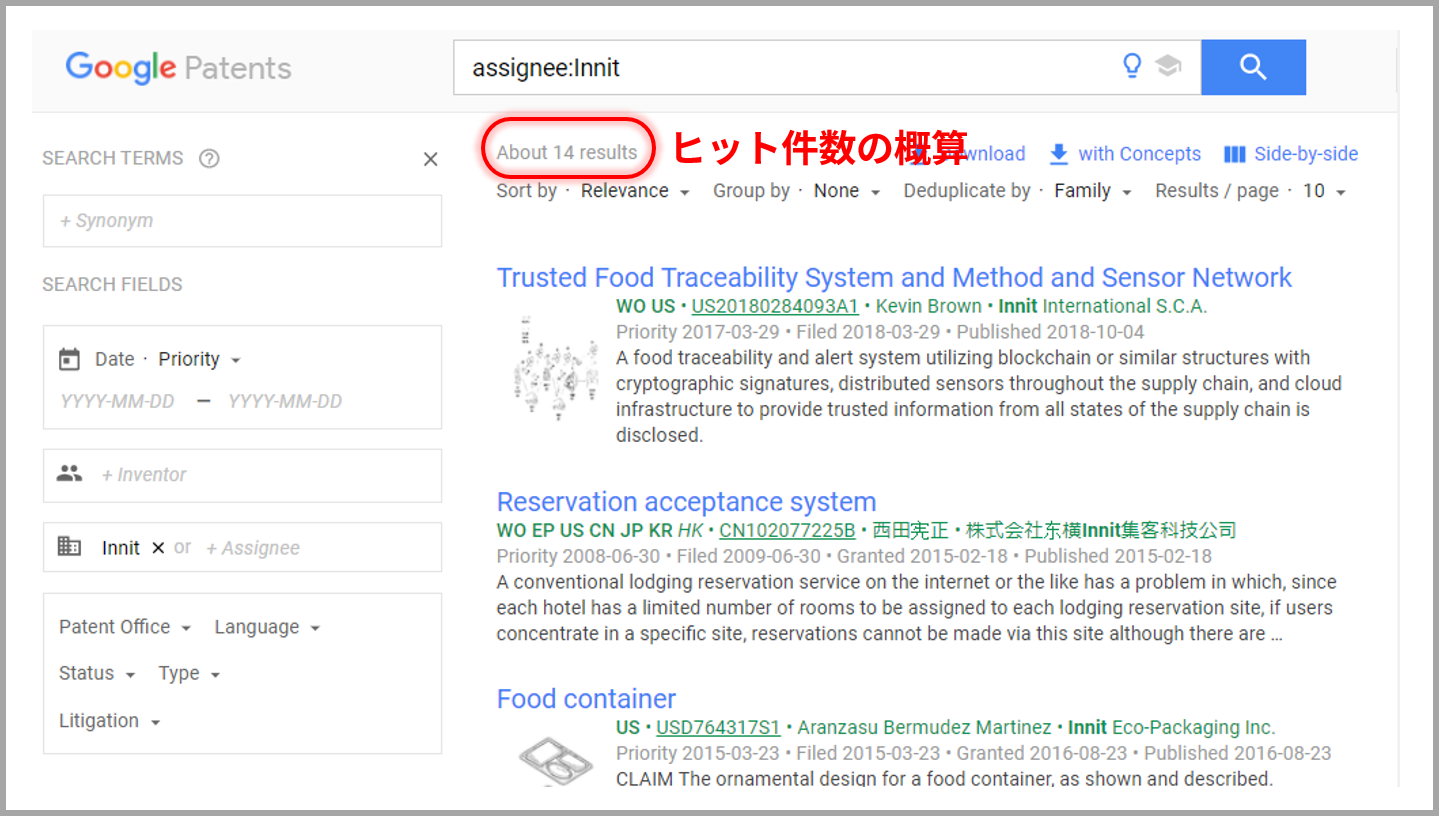This screenshot has width=1439, height=816.
Task: Click the end date YYYY-MM-DD field
Action: coord(285,401)
